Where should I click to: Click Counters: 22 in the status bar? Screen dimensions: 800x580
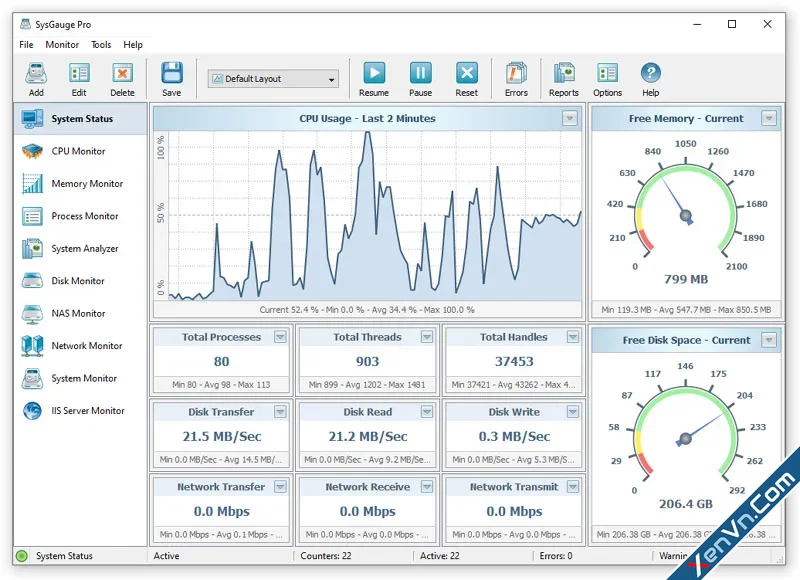(x=326, y=556)
